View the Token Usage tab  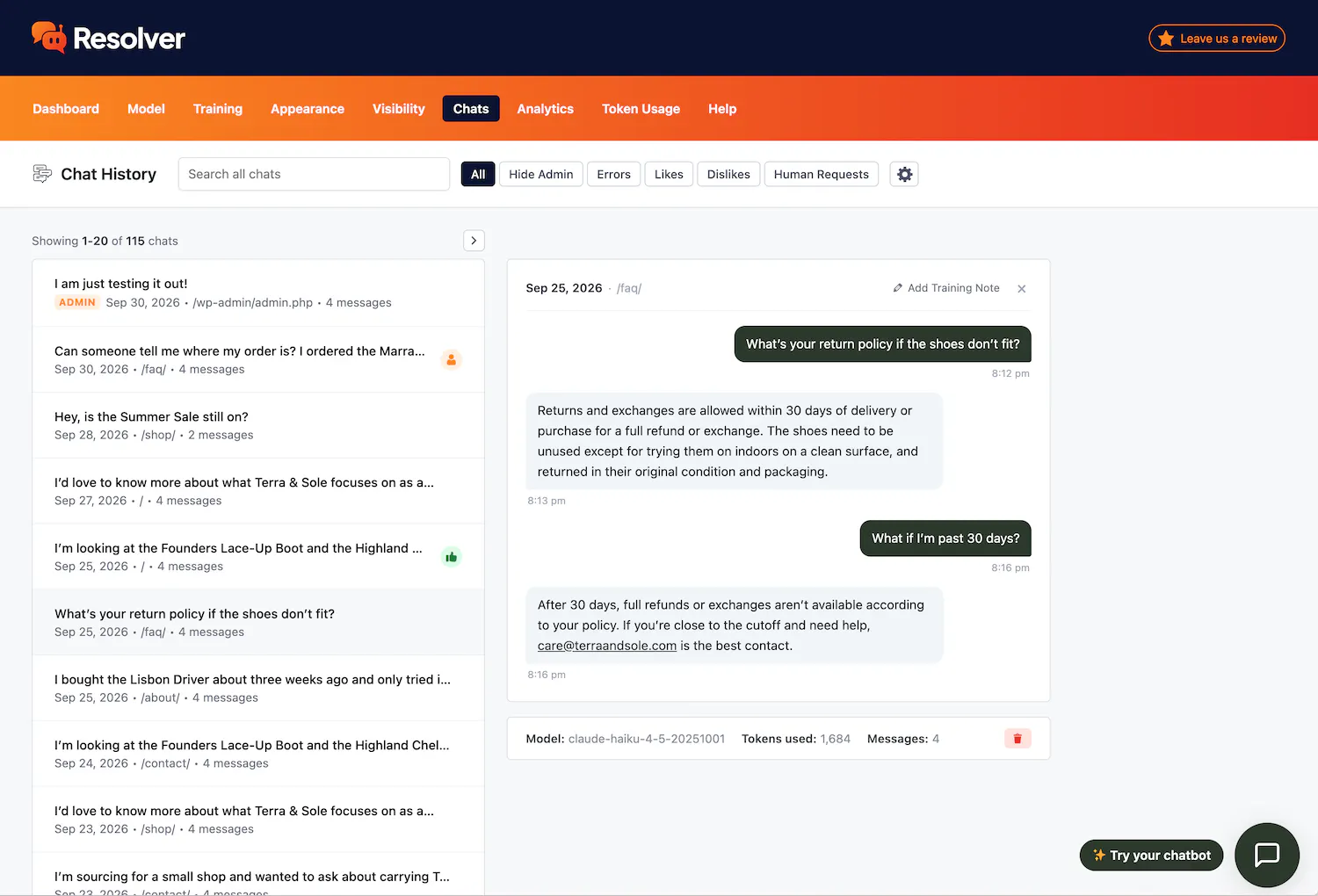click(641, 109)
